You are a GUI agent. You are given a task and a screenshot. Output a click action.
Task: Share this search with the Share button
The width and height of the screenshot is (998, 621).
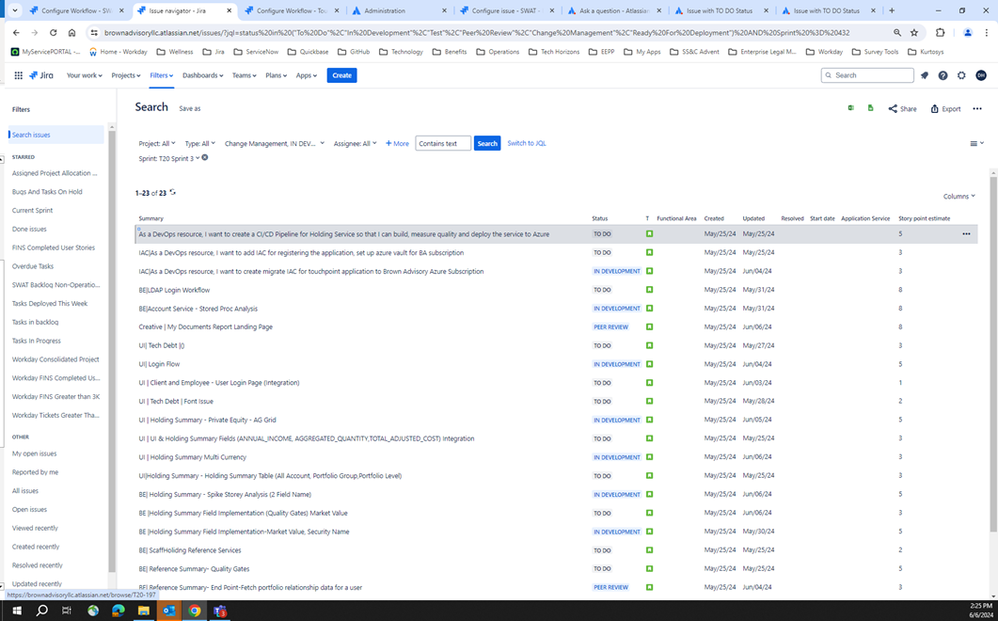tap(903, 109)
